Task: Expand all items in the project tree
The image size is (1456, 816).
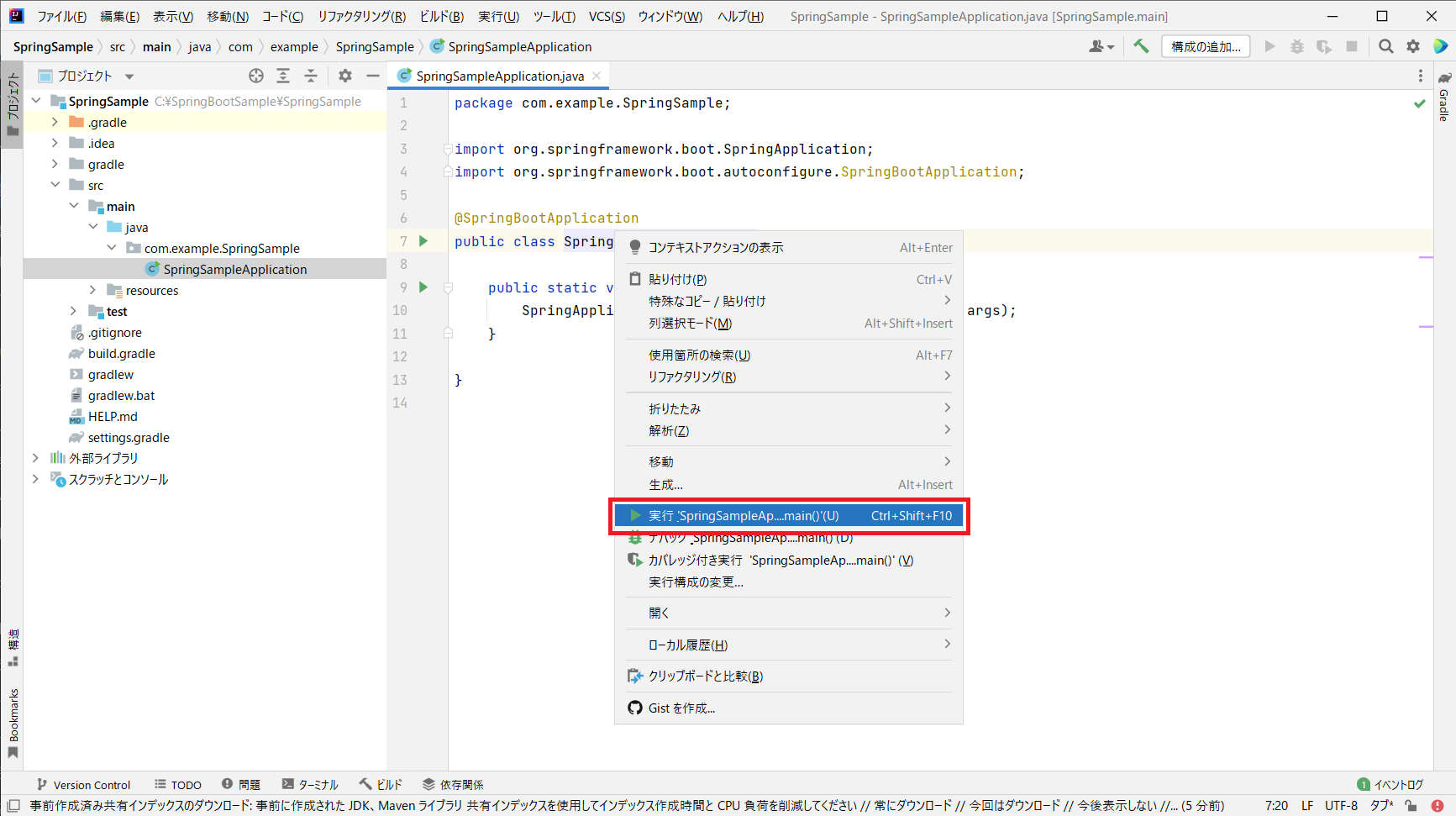Action: point(283,76)
